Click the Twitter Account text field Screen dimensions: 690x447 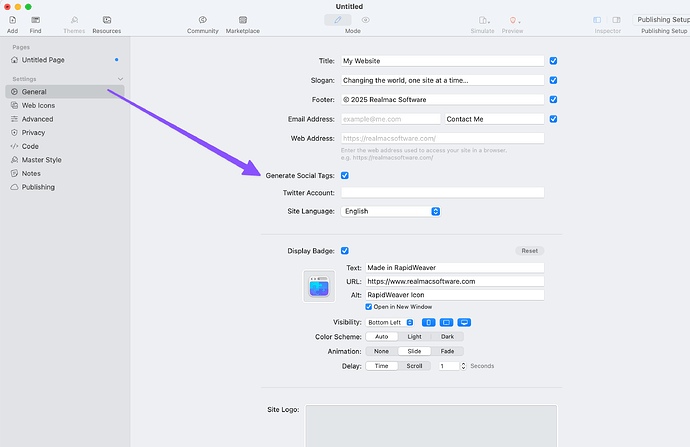click(x=442, y=192)
